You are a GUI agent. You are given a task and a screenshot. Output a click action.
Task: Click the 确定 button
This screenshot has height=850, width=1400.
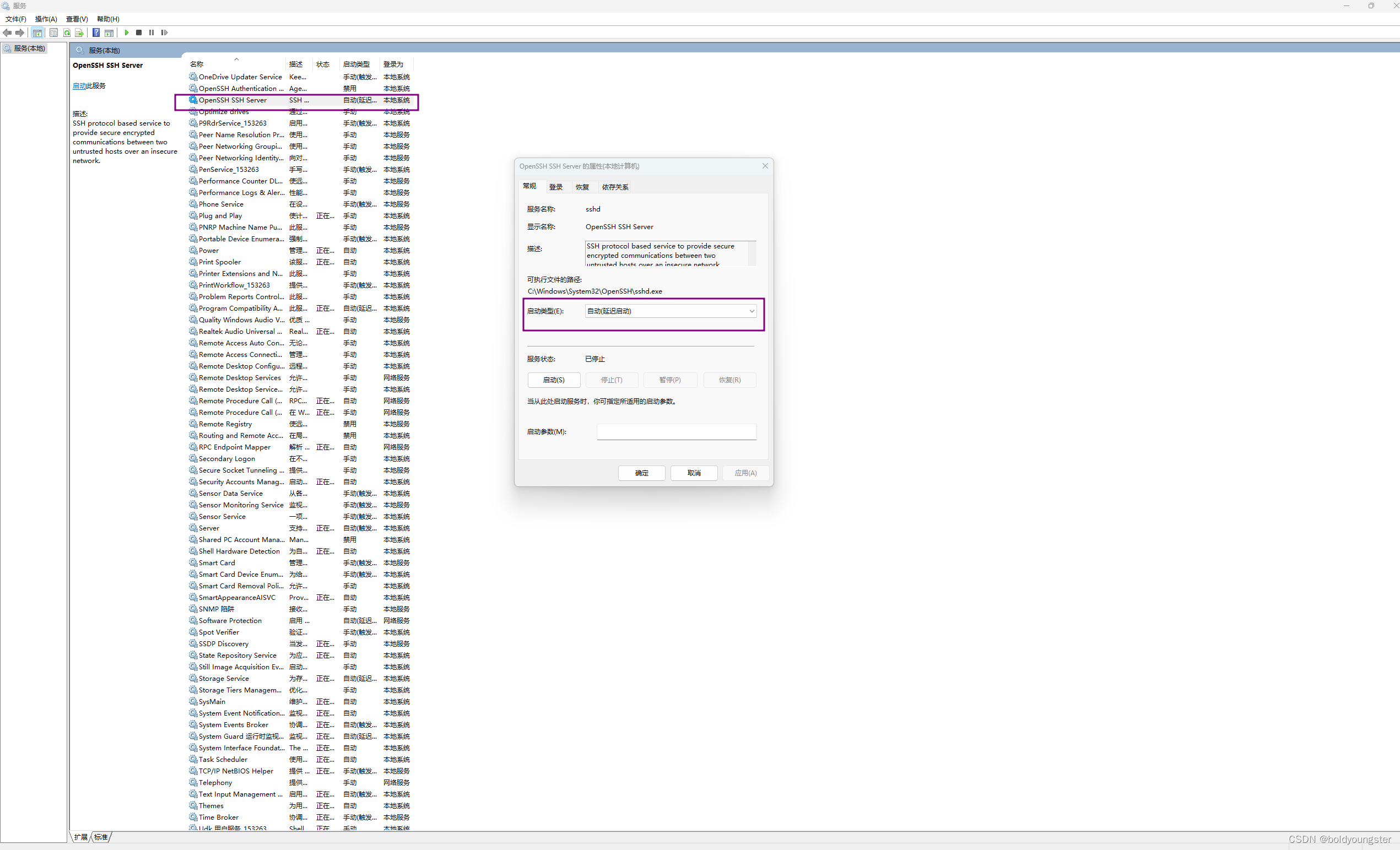click(641, 473)
